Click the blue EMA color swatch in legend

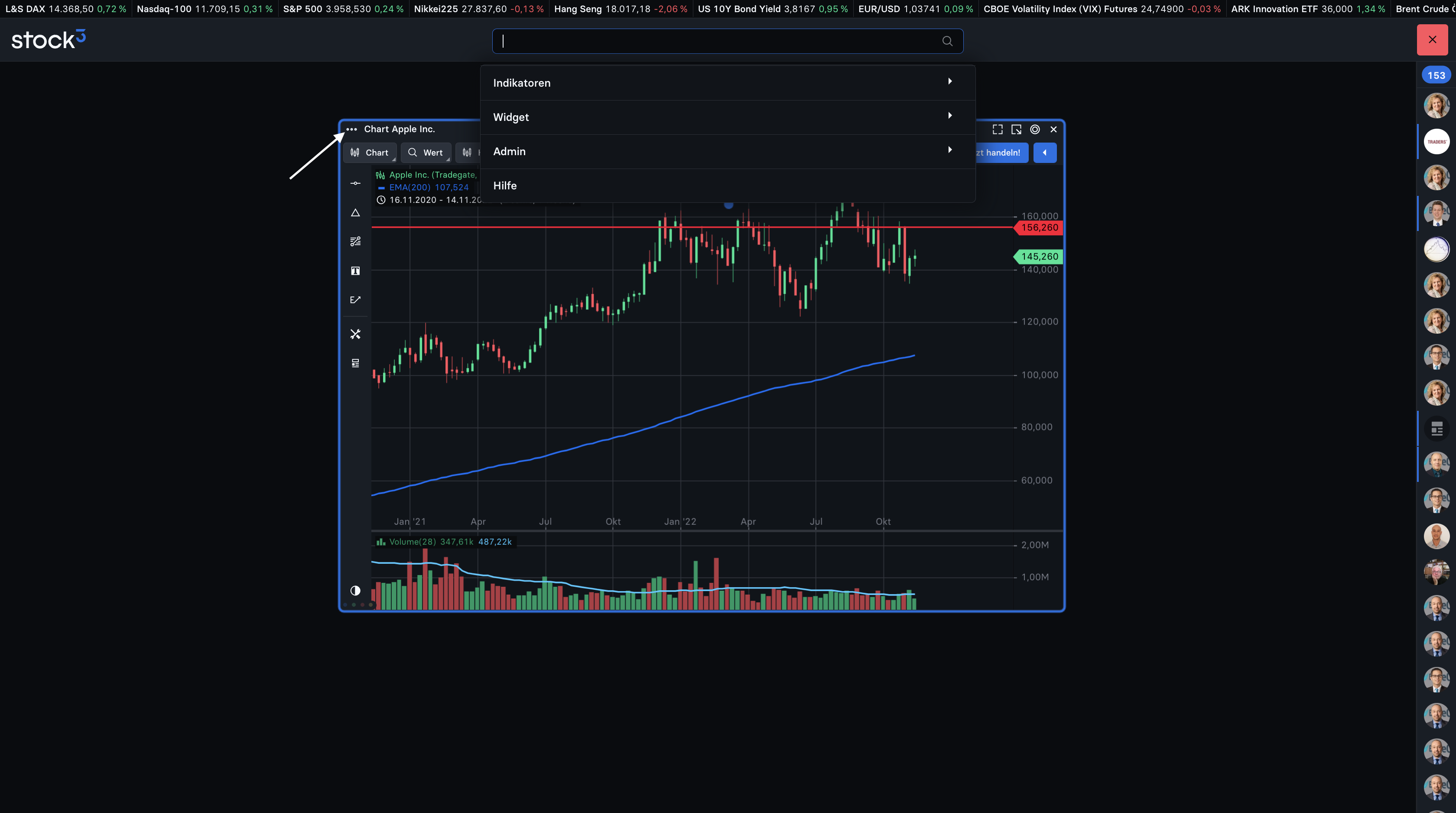pos(381,188)
